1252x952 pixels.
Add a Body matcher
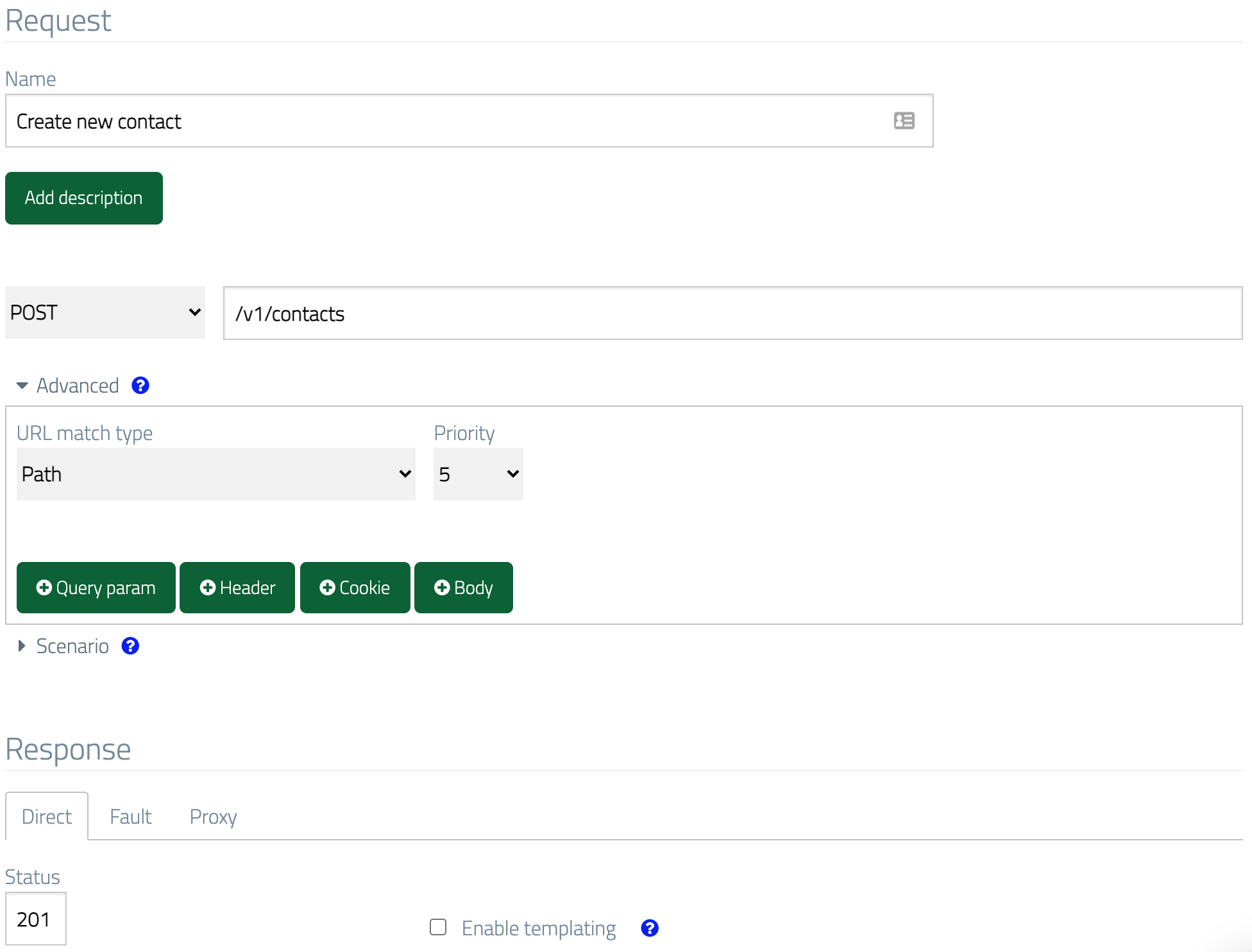pos(464,588)
